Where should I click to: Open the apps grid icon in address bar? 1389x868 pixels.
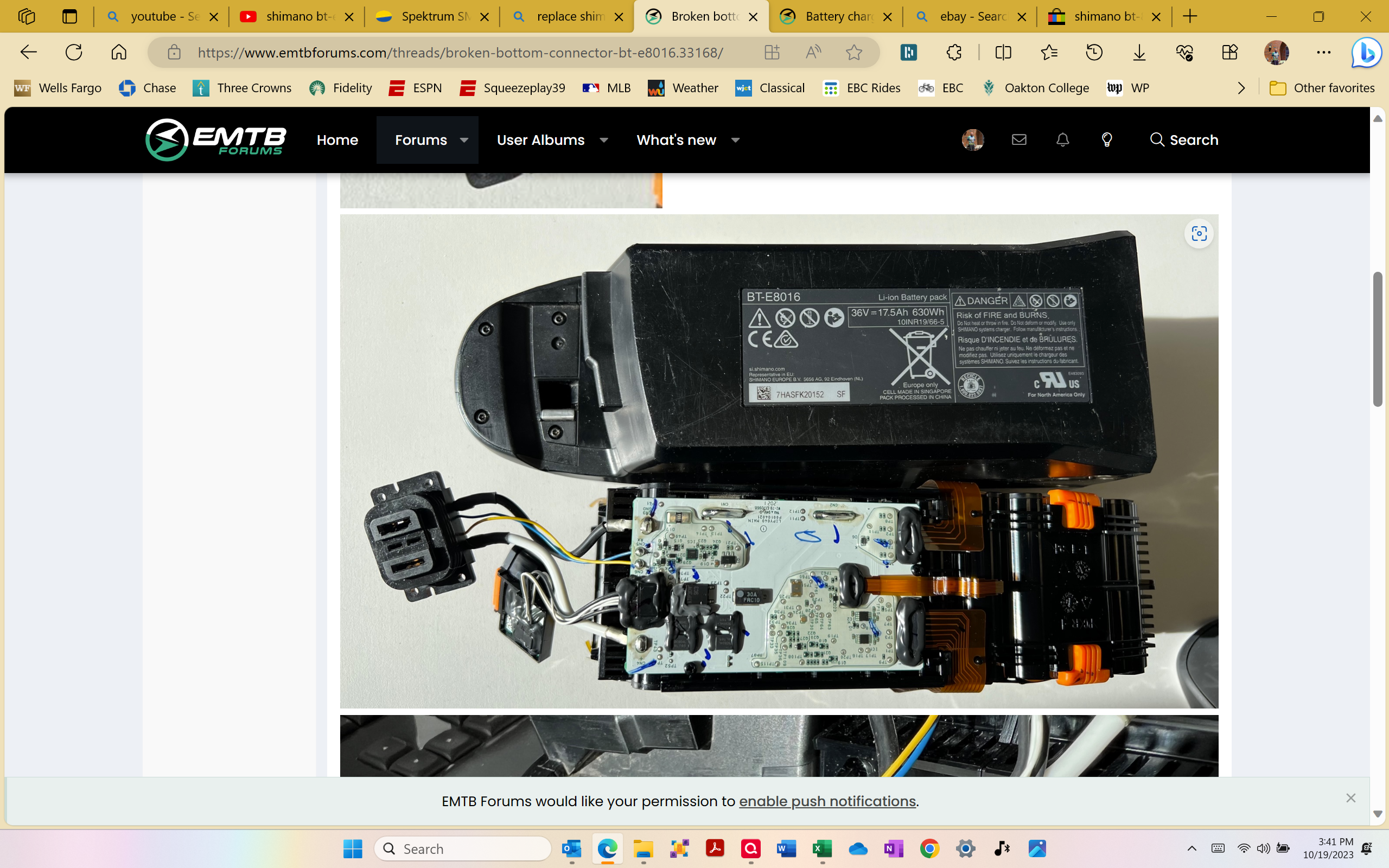tap(772, 52)
